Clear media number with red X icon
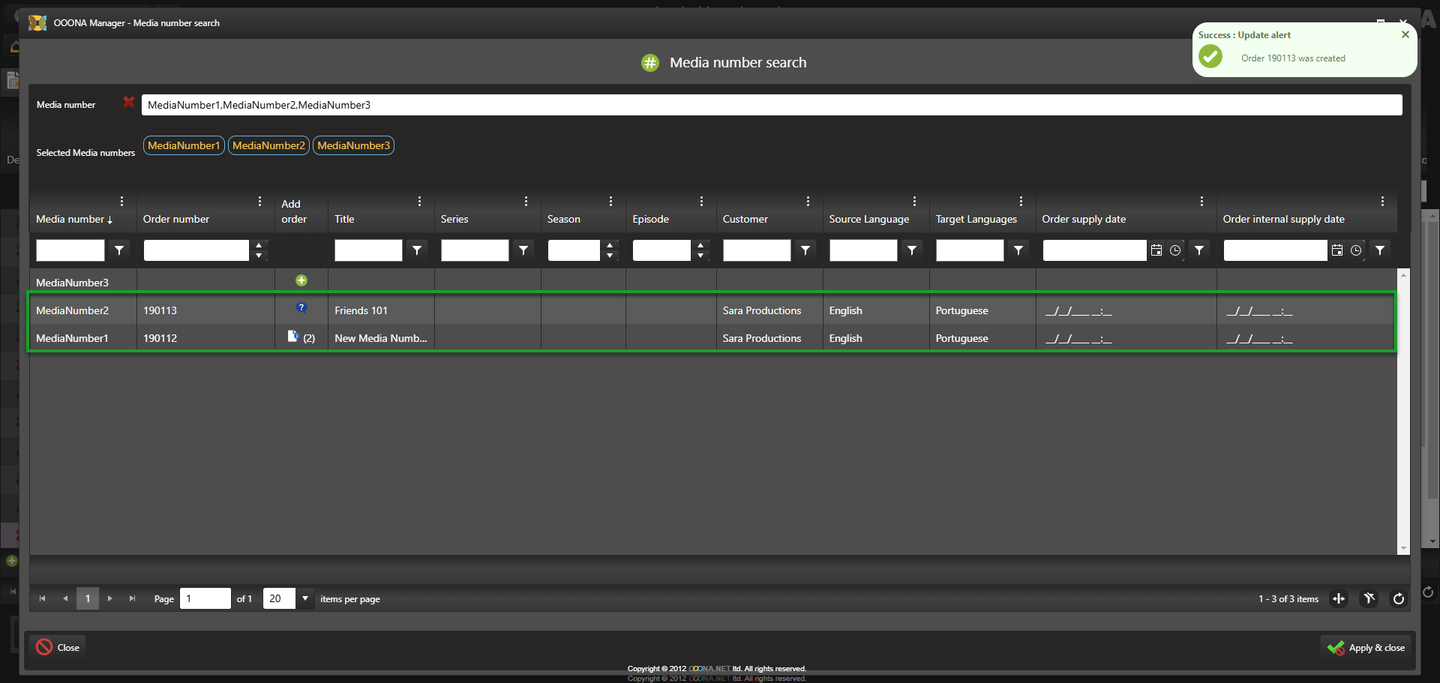 pyautogui.click(x=128, y=102)
